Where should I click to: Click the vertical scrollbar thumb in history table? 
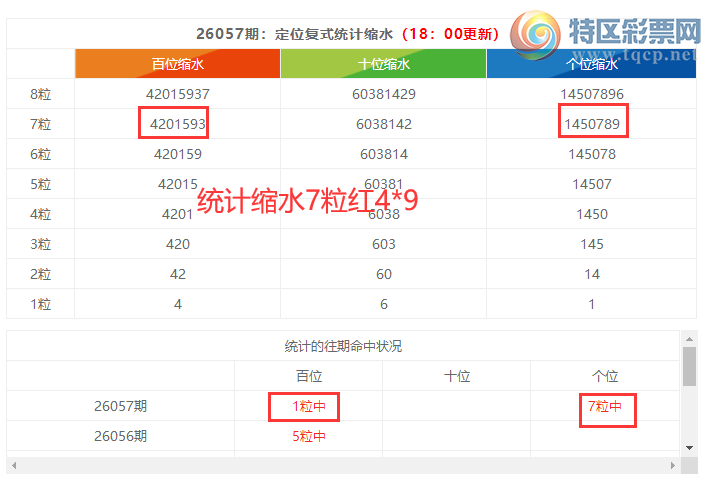click(689, 366)
